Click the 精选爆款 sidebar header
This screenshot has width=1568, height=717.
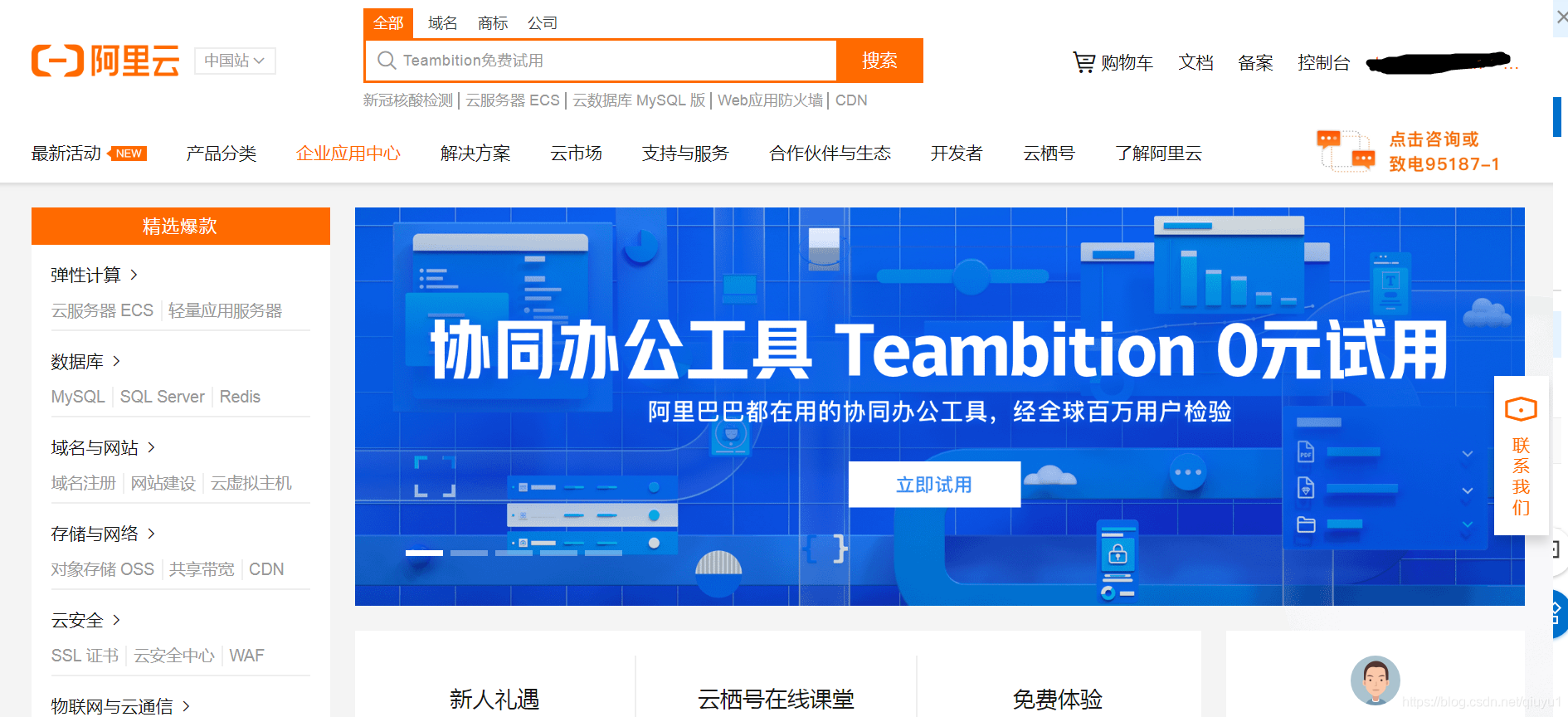pos(181,226)
